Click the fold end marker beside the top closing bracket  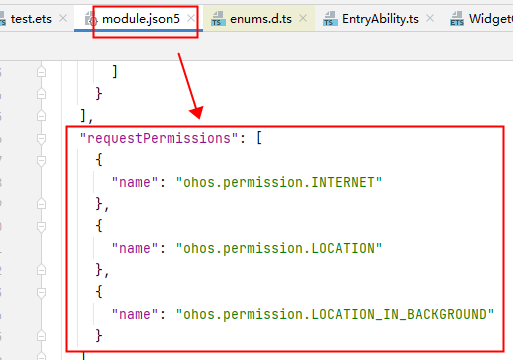(x=41, y=72)
